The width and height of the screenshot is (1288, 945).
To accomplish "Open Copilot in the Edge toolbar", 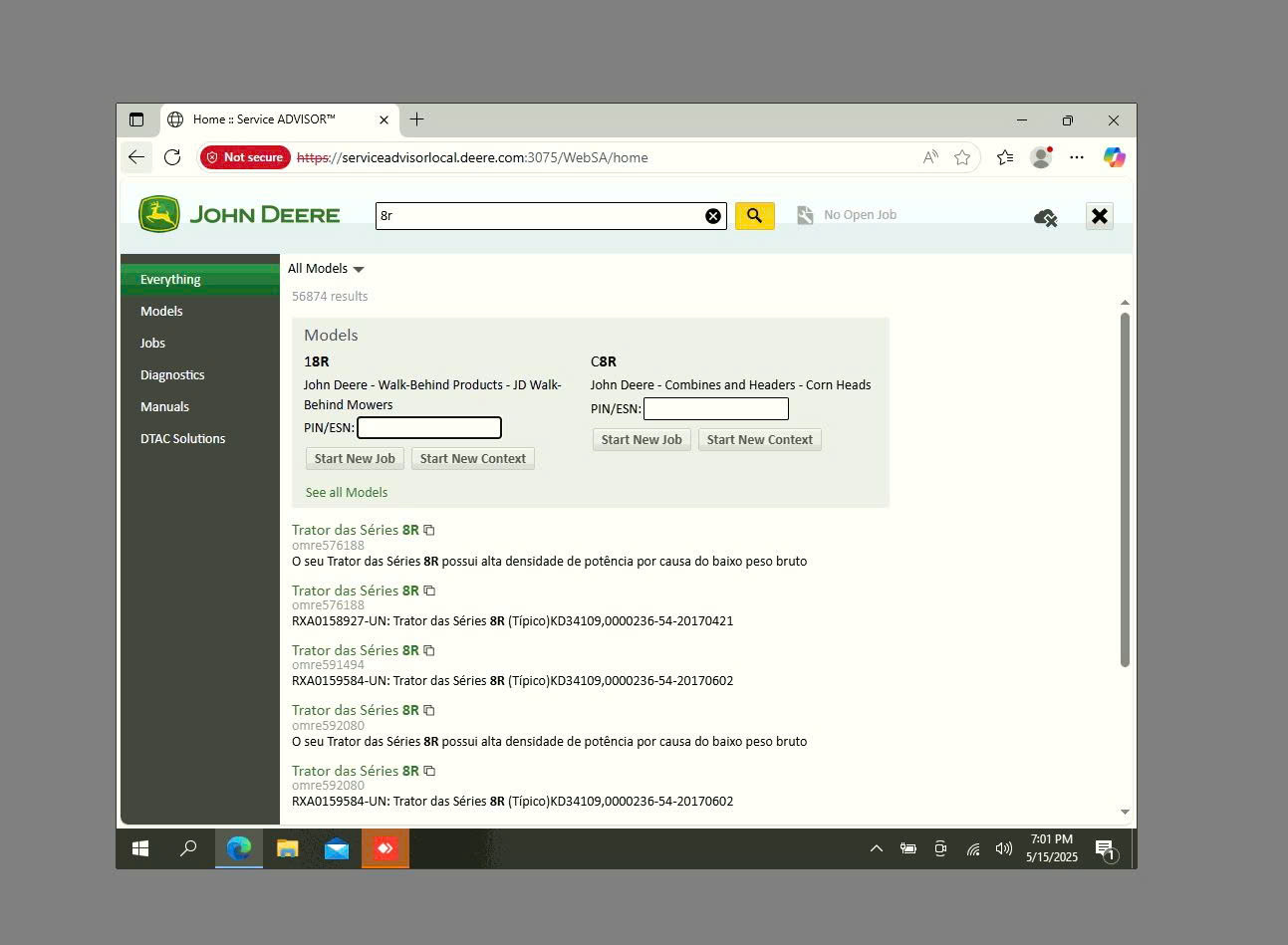I will coord(1114,157).
